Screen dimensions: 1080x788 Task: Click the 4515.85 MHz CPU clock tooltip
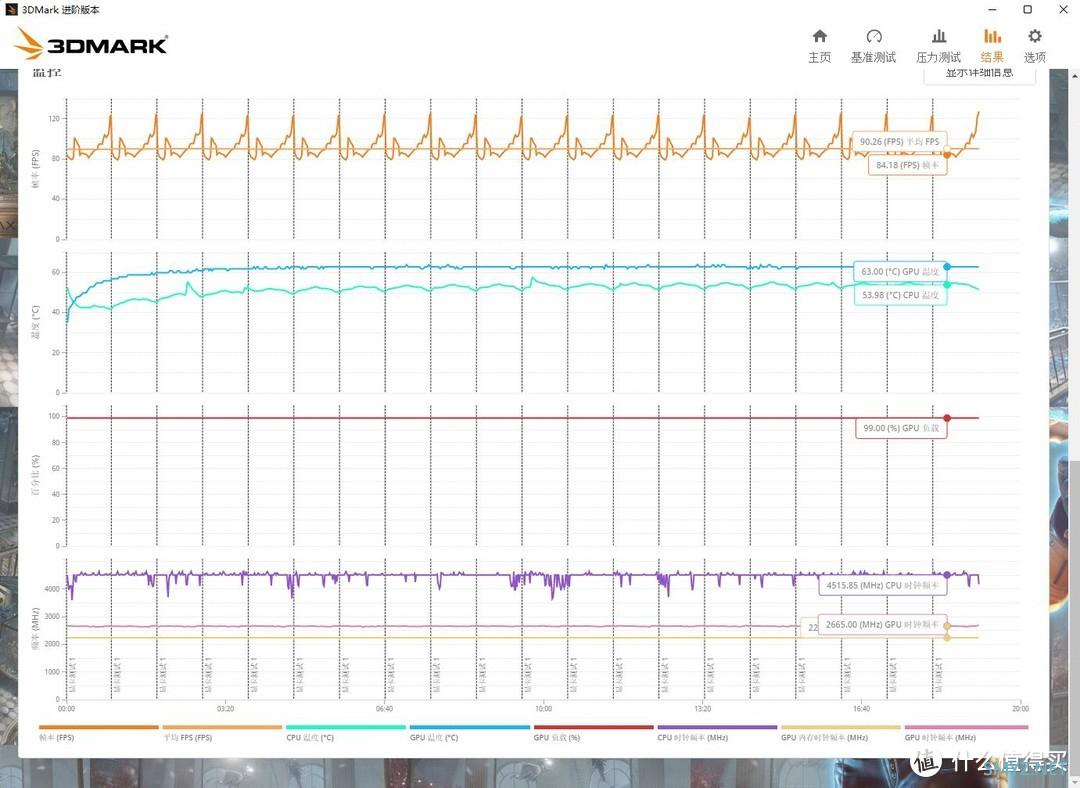pos(882,586)
